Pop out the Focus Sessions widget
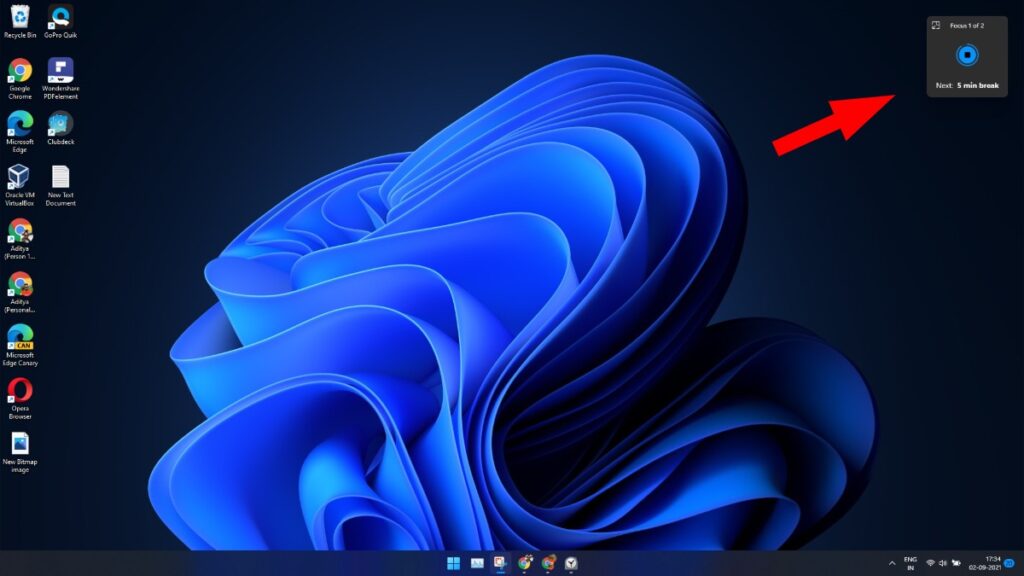 point(936,24)
